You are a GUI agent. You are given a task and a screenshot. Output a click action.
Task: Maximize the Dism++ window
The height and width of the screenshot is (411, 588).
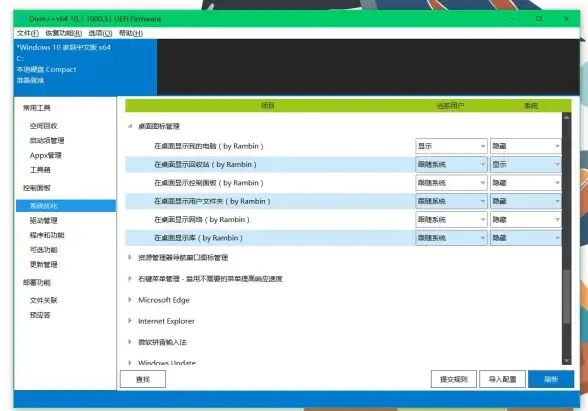pos(539,18)
